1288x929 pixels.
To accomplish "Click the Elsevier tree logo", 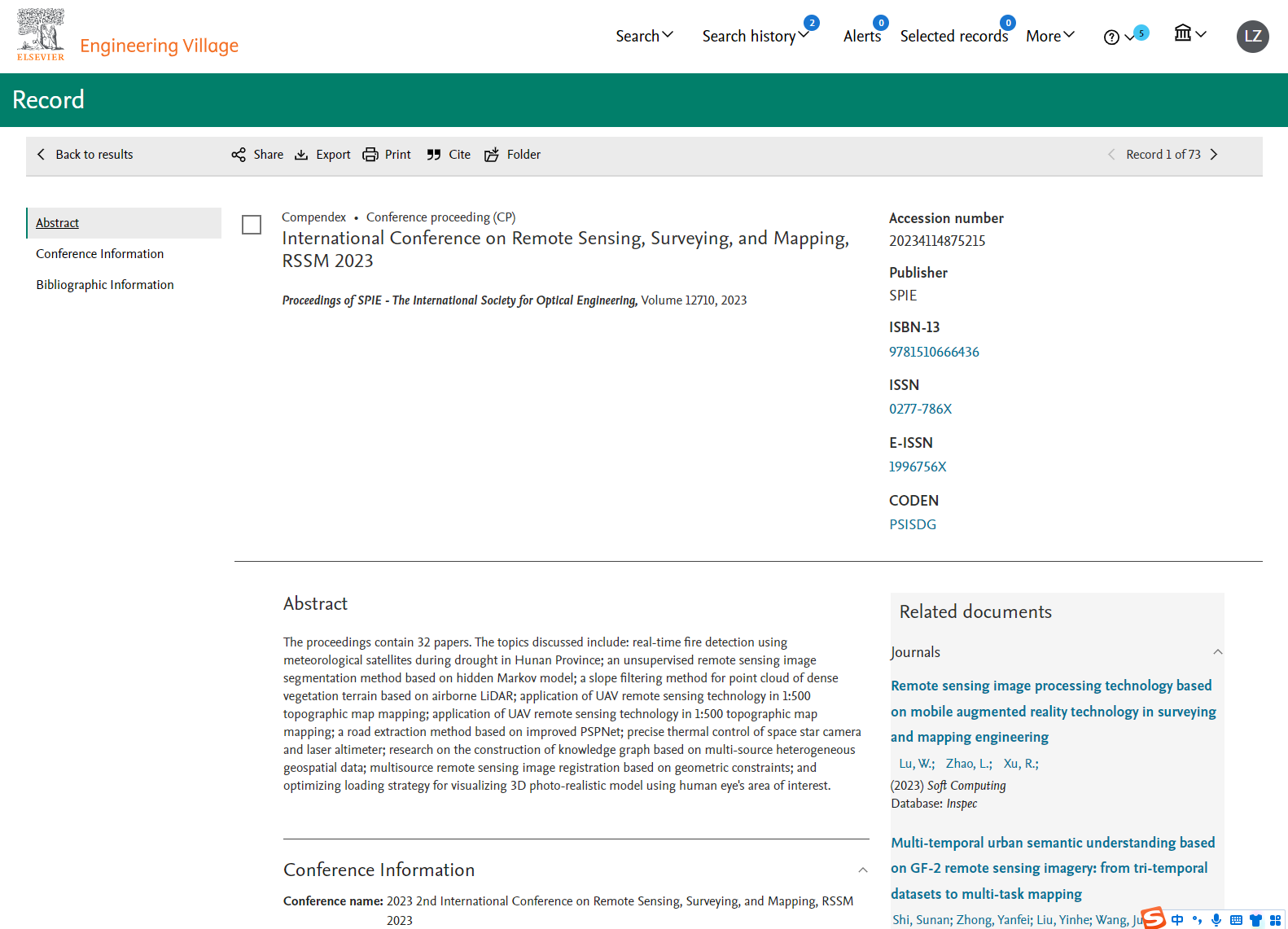I will pyautogui.click(x=41, y=34).
